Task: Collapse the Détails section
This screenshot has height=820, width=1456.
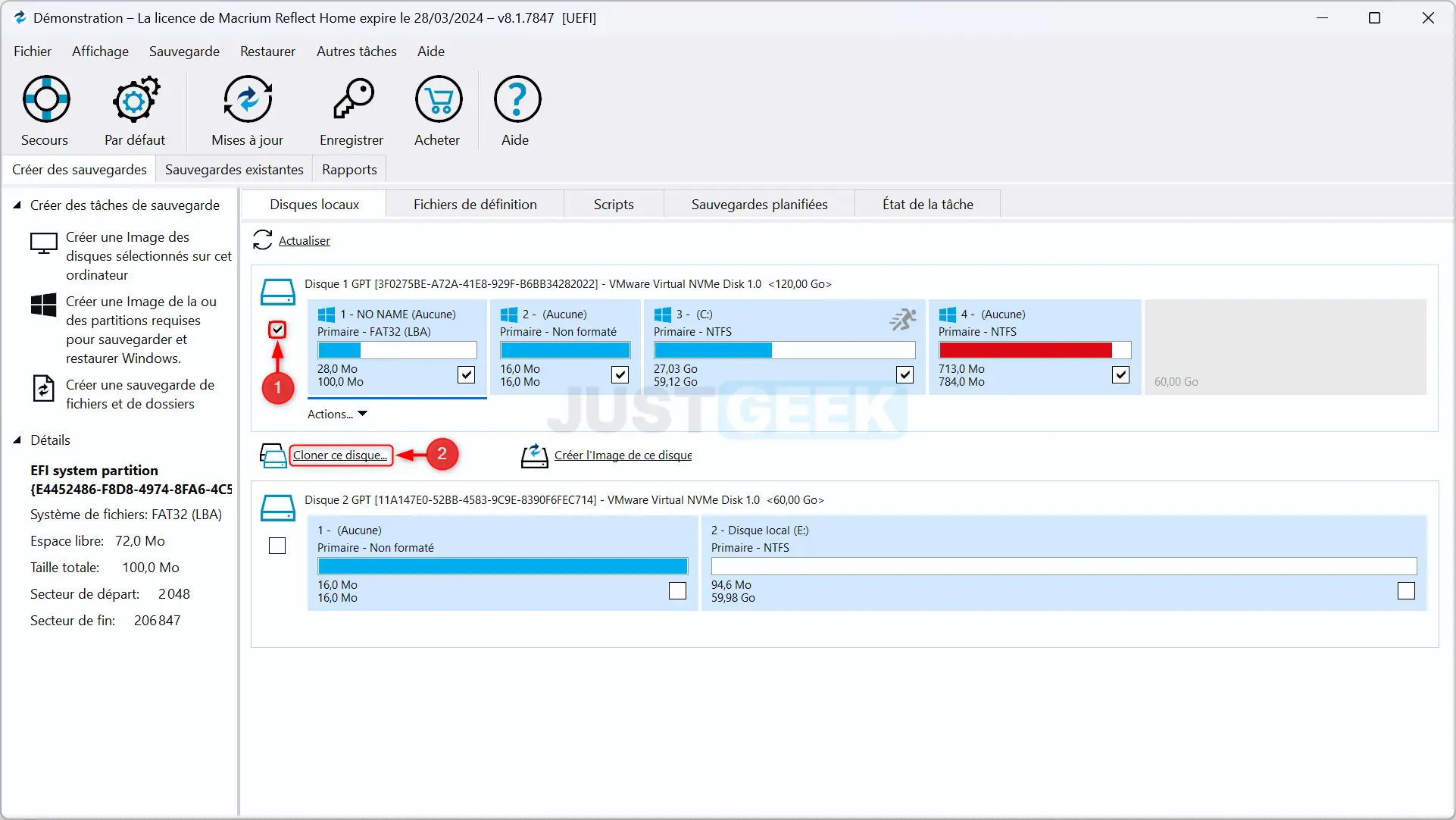Action: pyautogui.click(x=17, y=440)
